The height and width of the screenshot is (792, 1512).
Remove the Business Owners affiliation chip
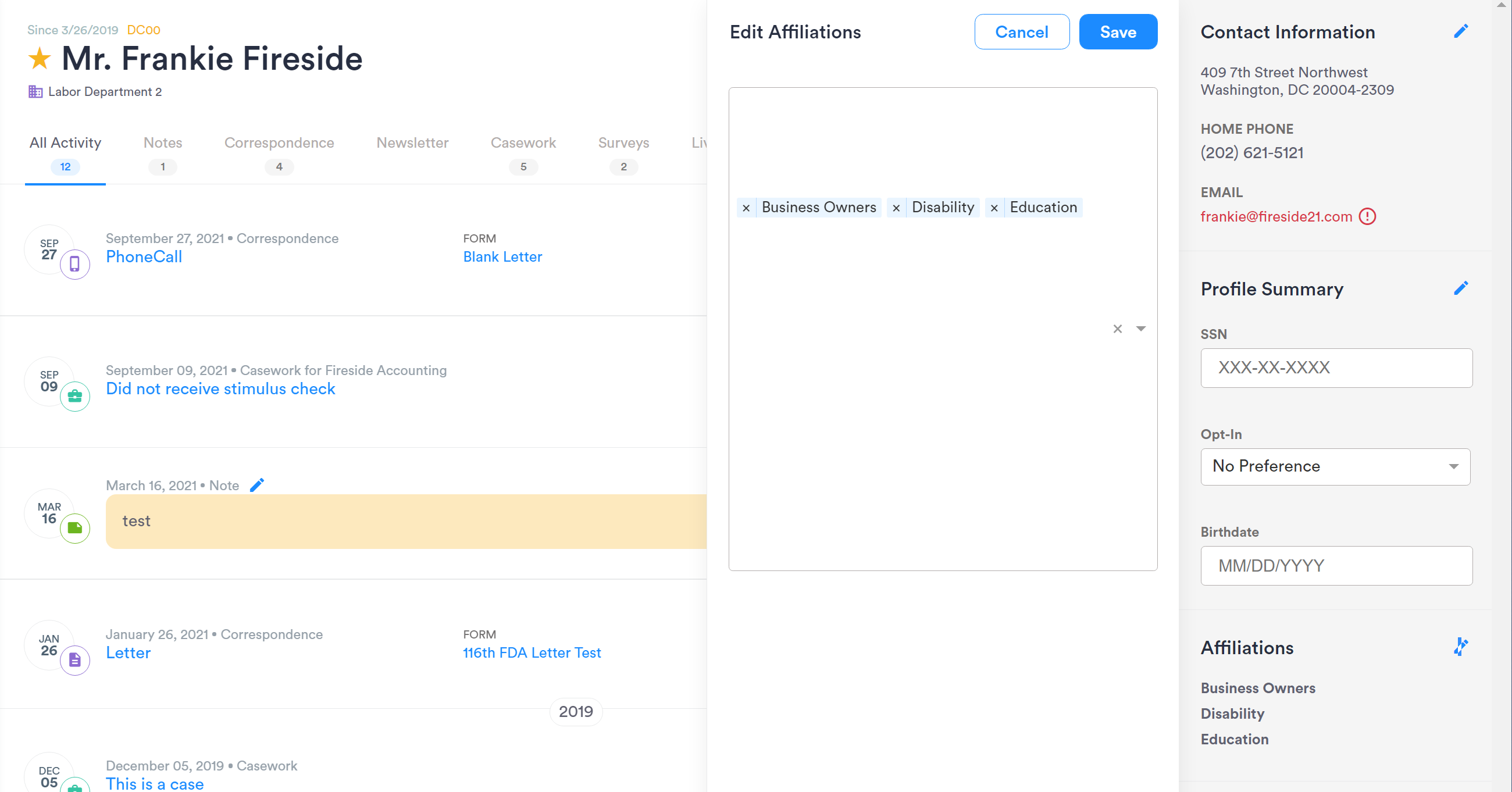pyautogui.click(x=746, y=207)
